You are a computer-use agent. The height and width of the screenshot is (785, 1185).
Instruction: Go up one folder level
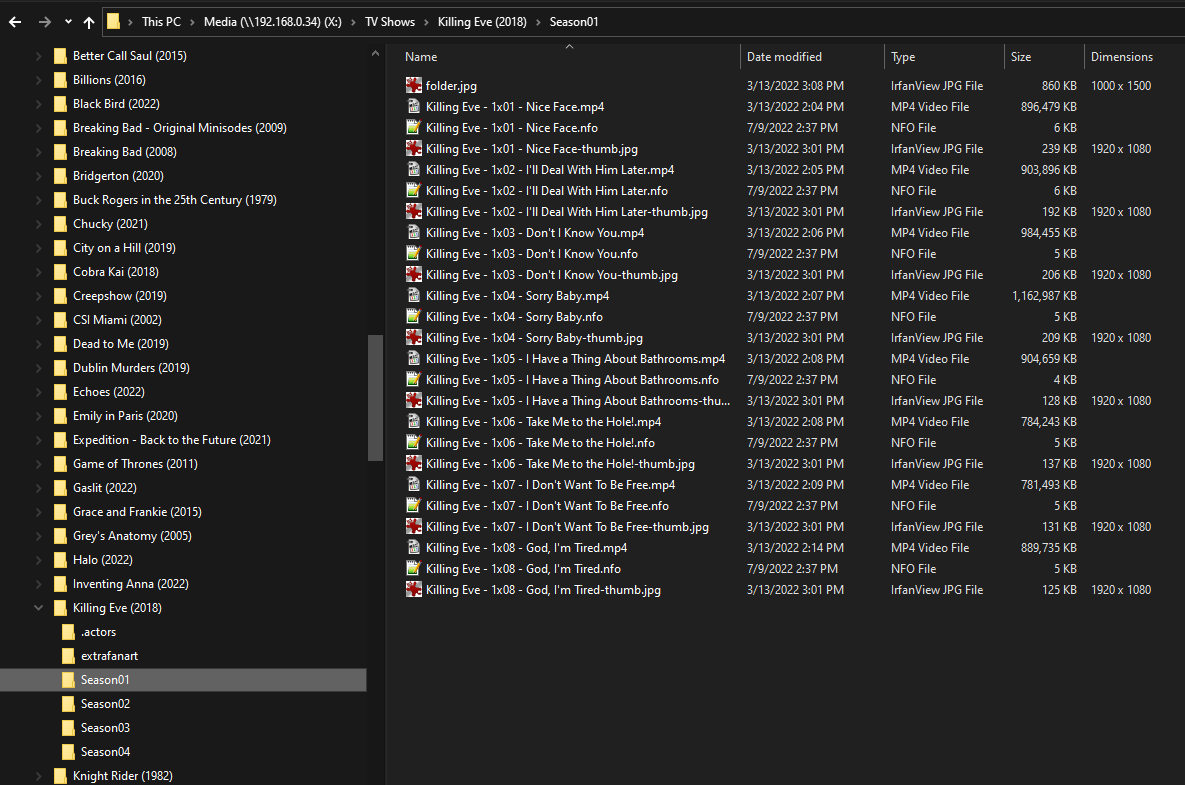coord(88,22)
